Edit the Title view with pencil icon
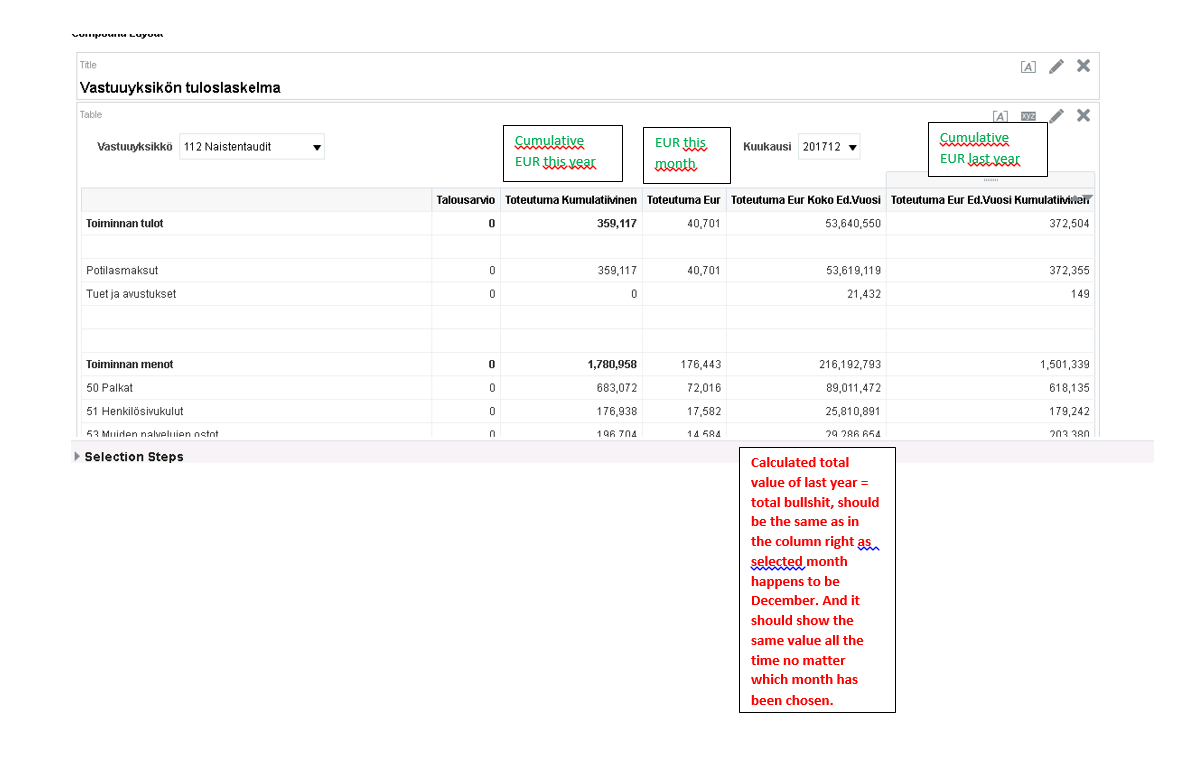Image resolution: width=1190 pixels, height=763 pixels. click(1056, 67)
